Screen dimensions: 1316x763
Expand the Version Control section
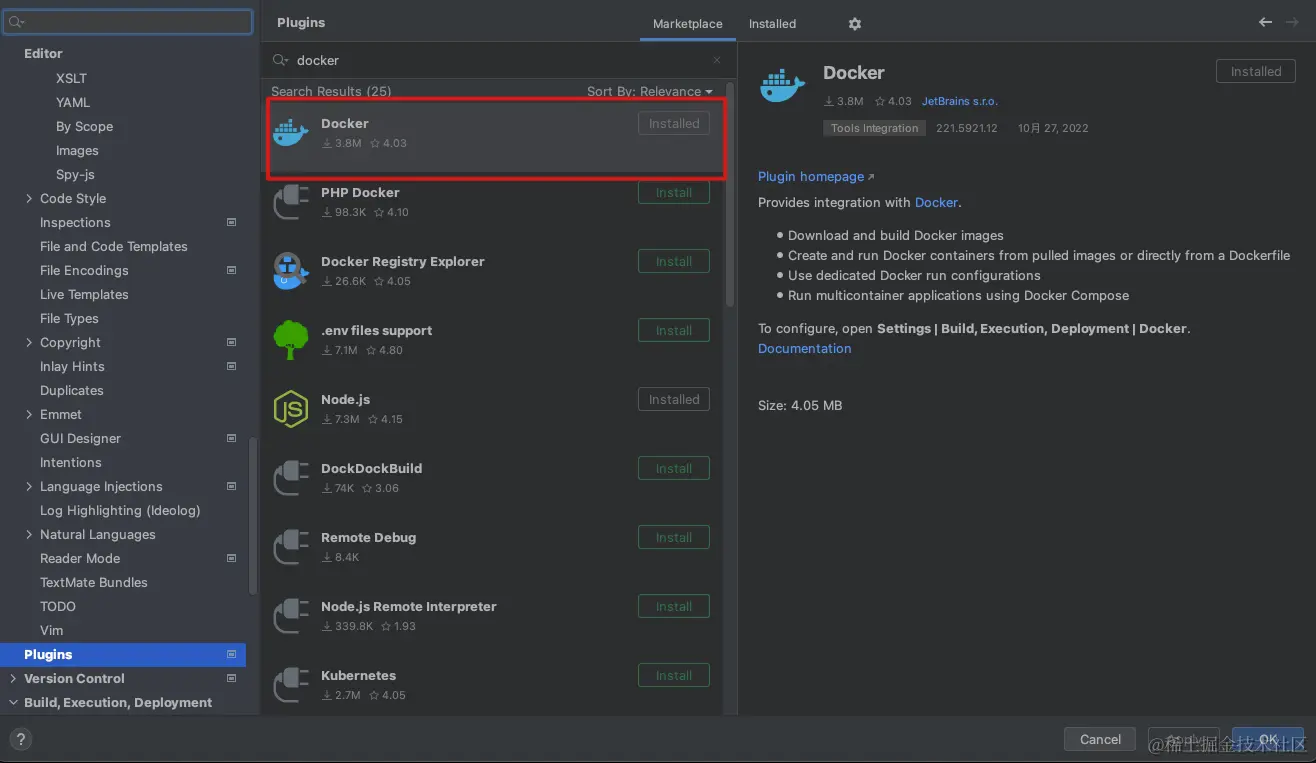coord(13,679)
